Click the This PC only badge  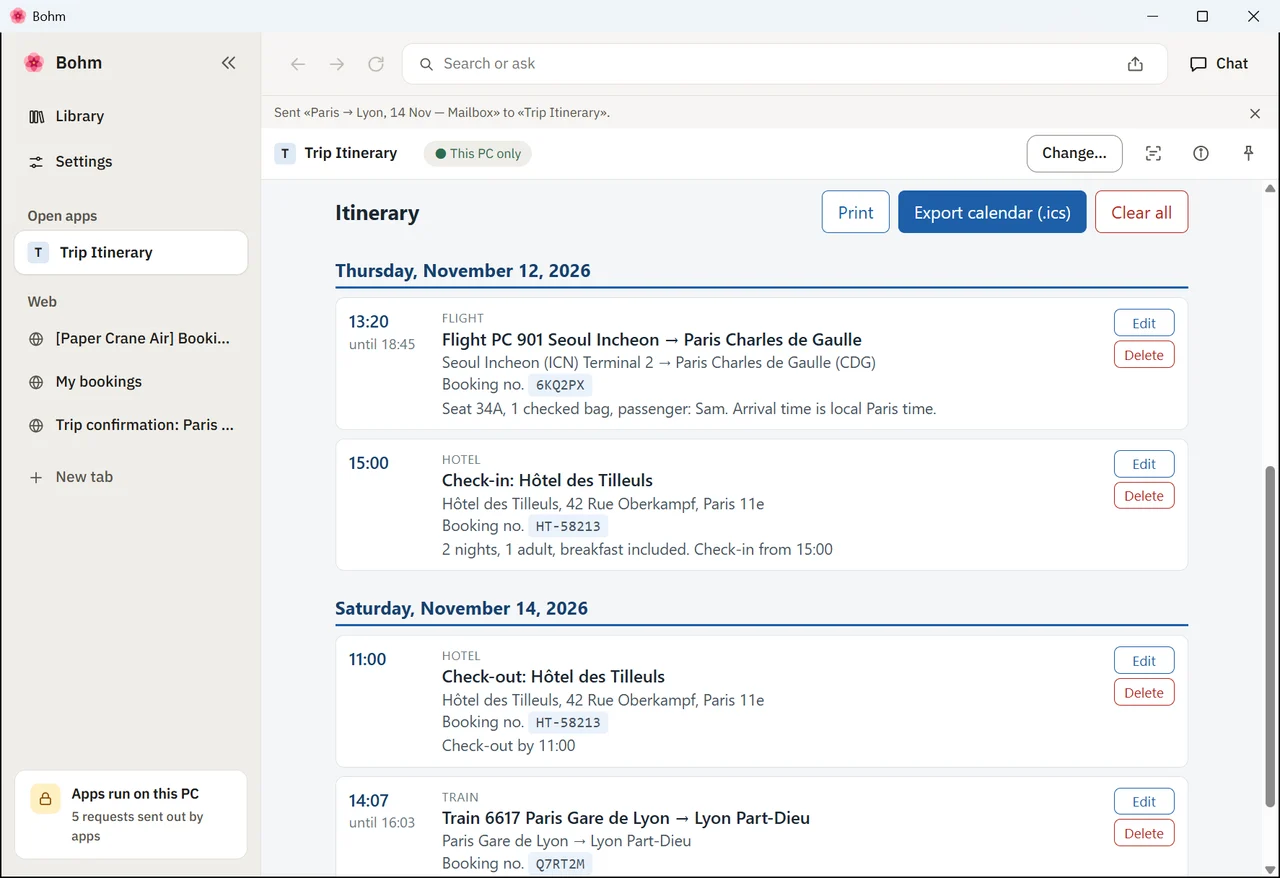(x=478, y=154)
